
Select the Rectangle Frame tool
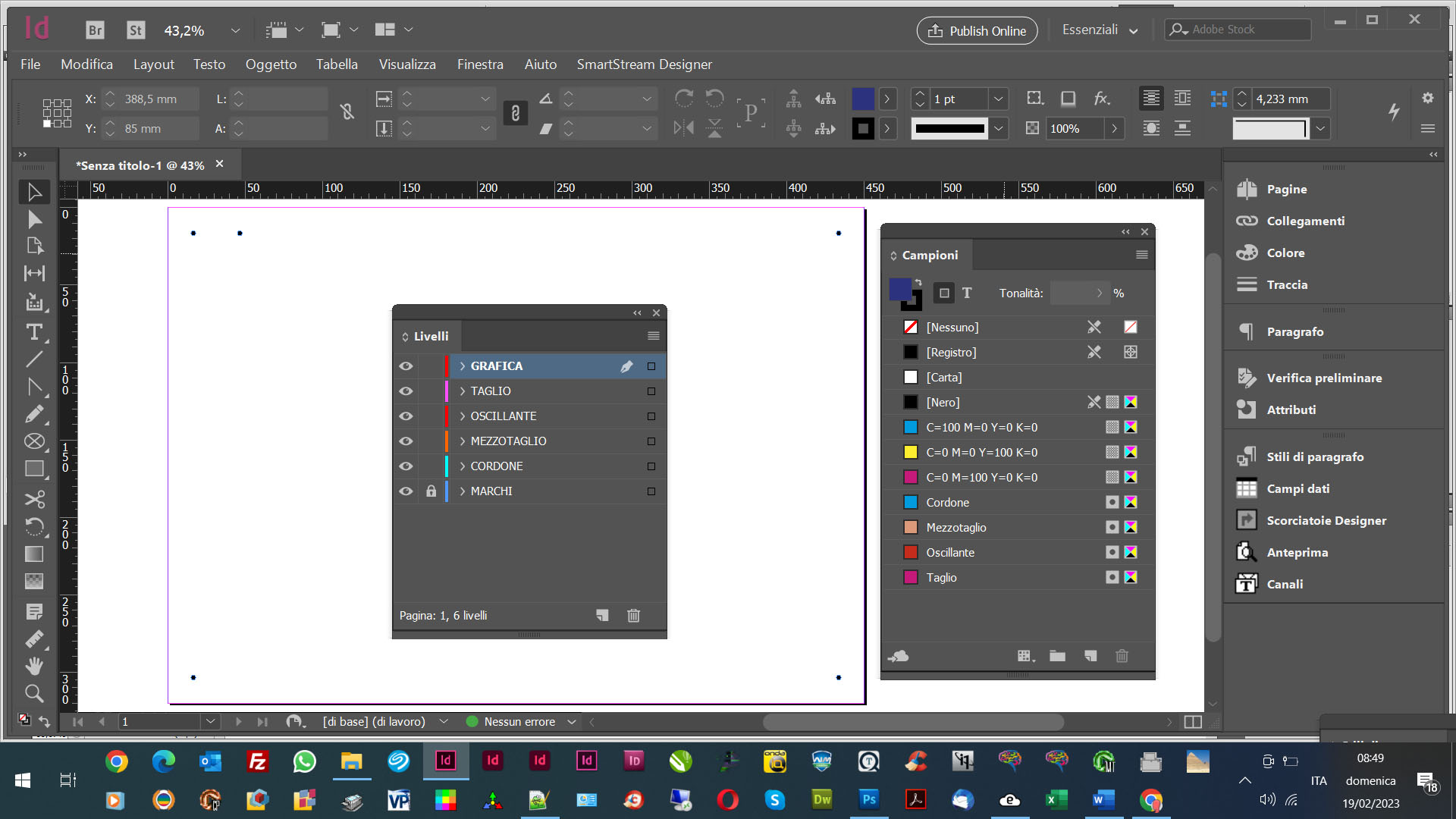pyautogui.click(x=34, y=441)
